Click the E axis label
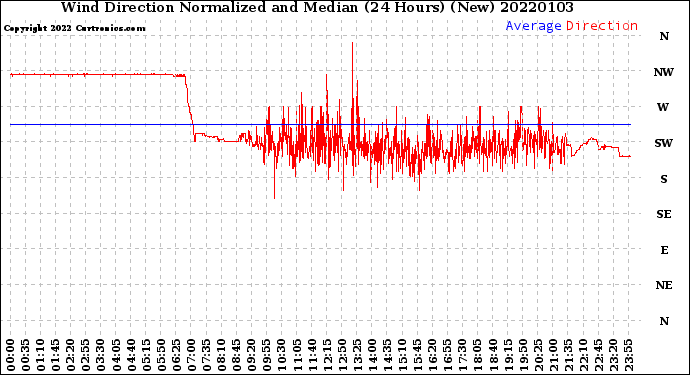Viewport: 690px width, 375px height. click(x=664, y=250)
